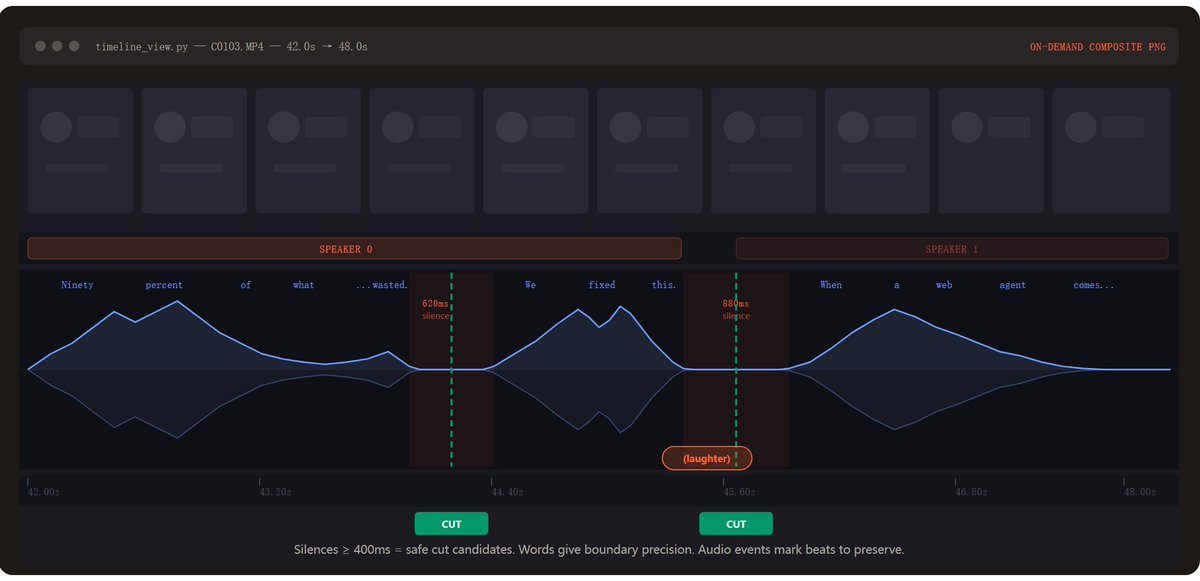Click the 620ms silence label

(436, 309)
